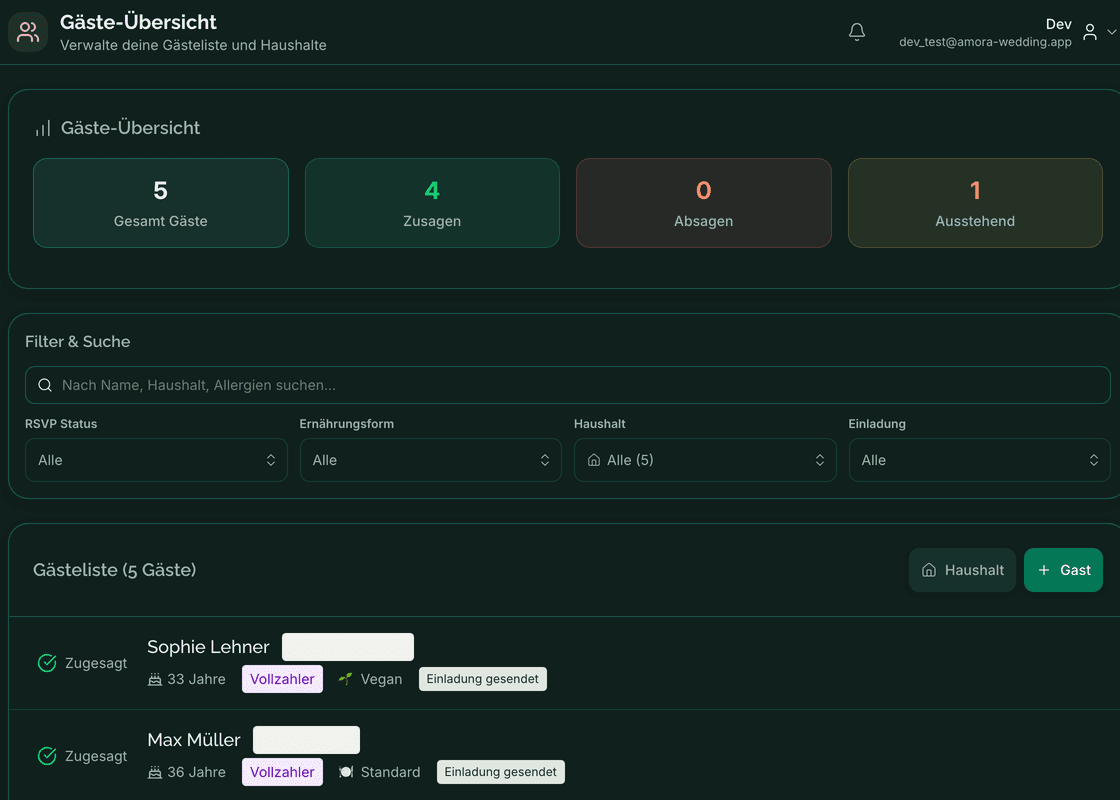
Task: Click the Vegan diet label
Action: click(x=381, y=679)
